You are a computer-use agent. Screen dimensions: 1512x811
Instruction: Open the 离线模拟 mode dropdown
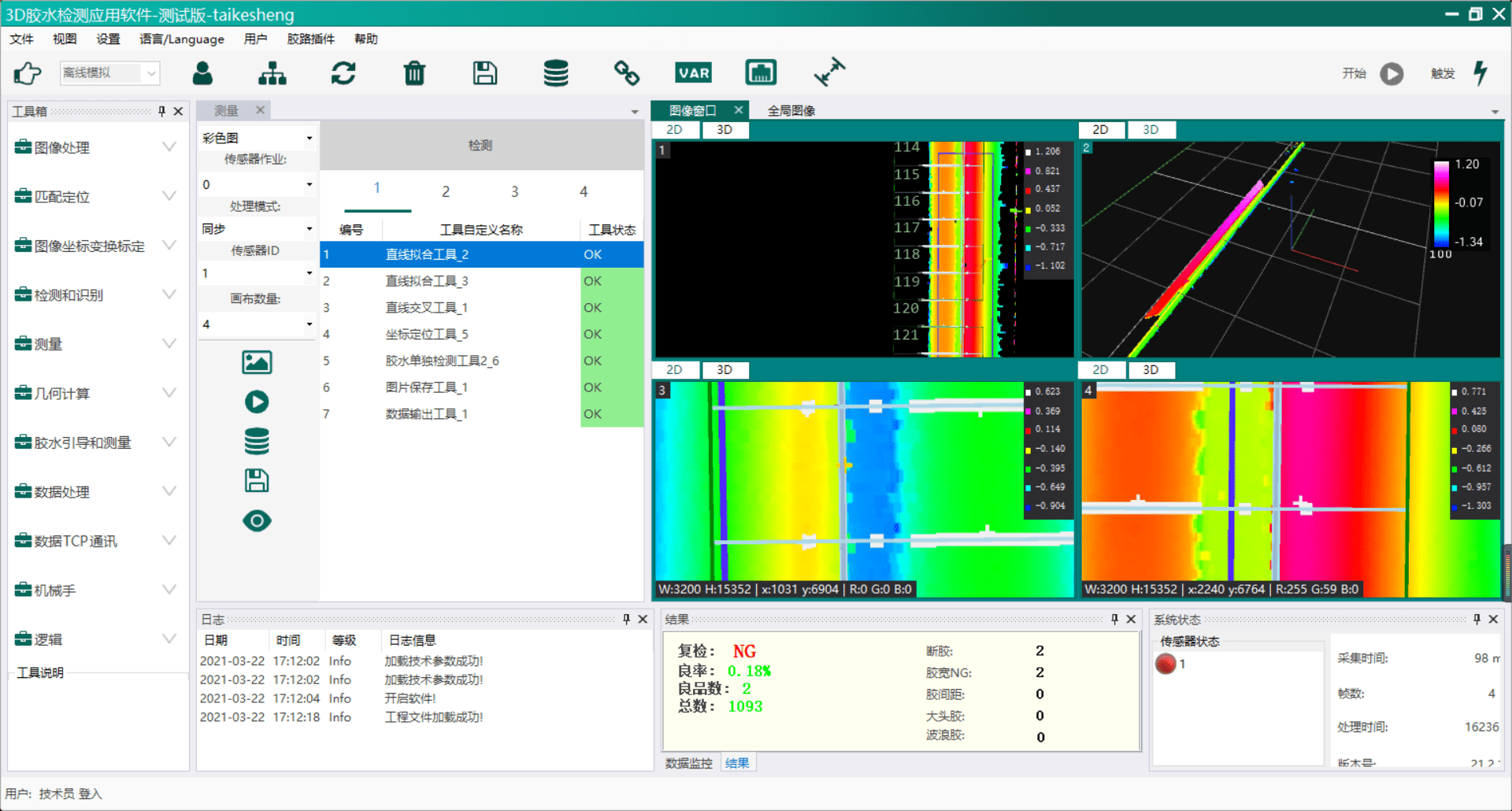pos(150,73)
